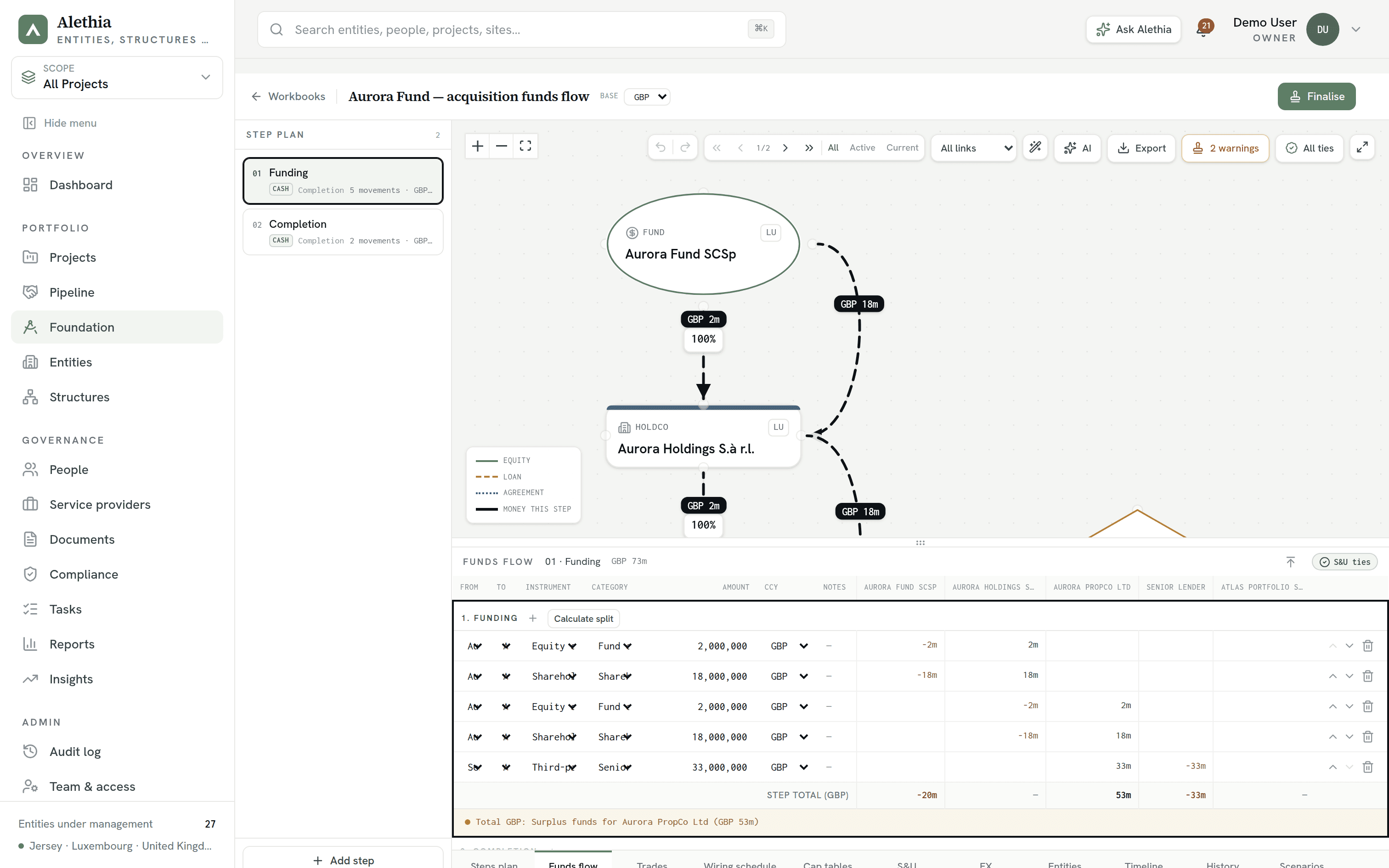The width and height of the screenshot is (1389, 868).
Task: Click the Export button
Action: pos(1141,148)
